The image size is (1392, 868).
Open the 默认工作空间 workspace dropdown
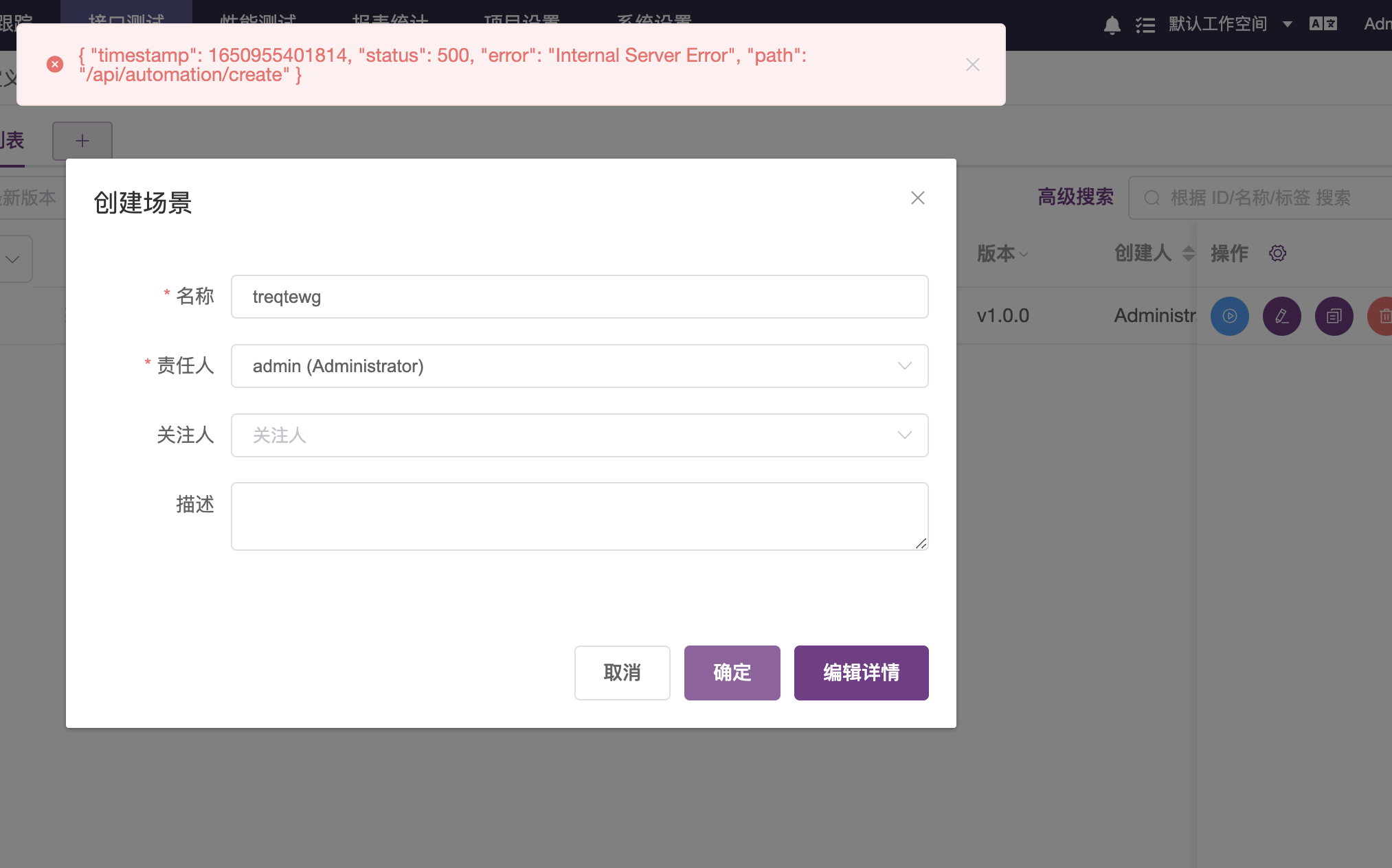[1230, 24]
